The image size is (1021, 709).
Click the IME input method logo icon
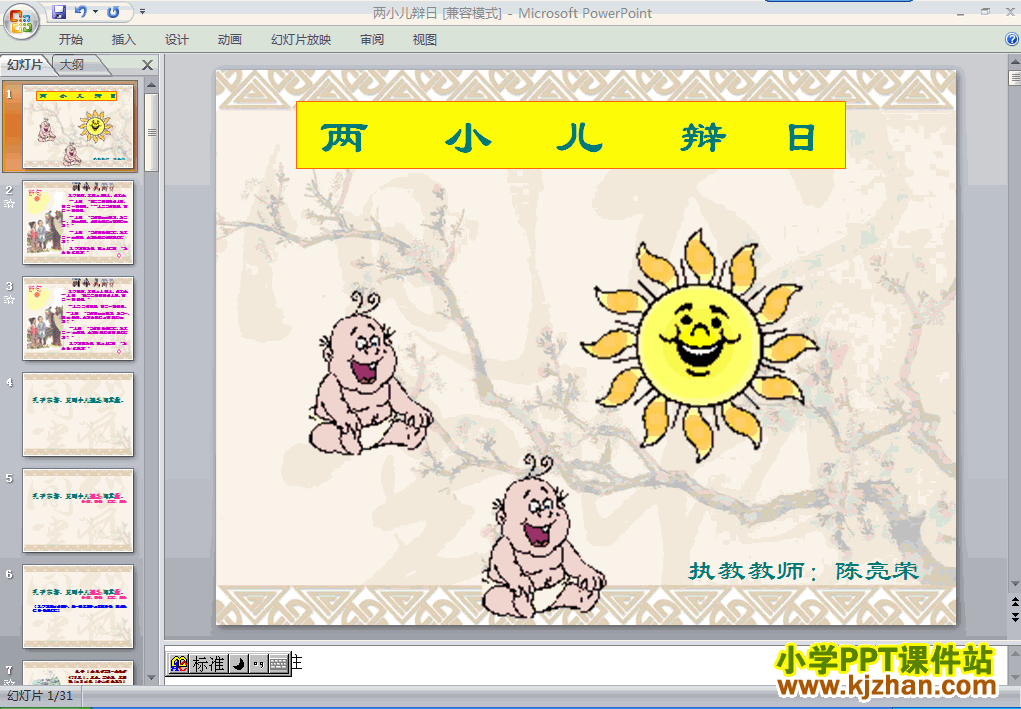click(178, 664)
